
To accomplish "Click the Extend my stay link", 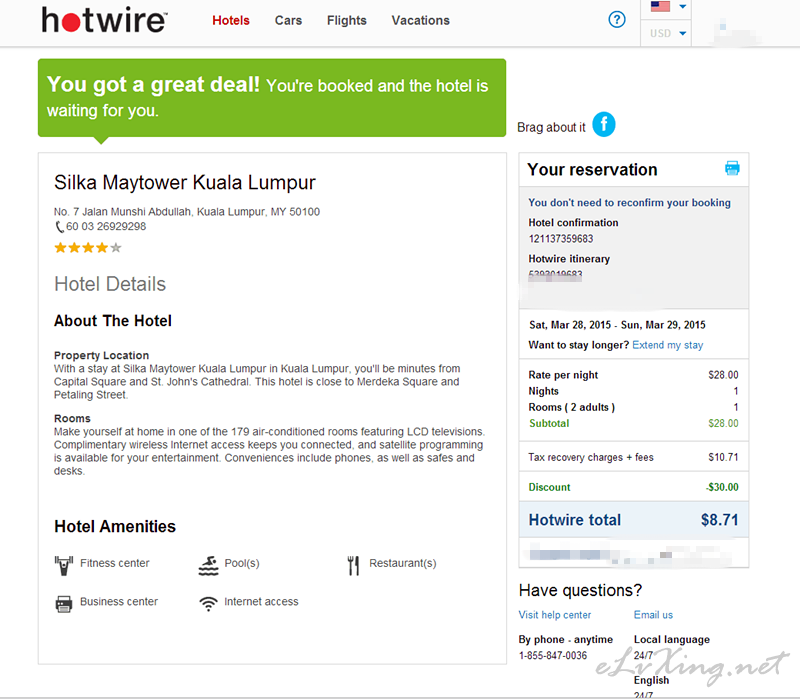I will 667,345.
